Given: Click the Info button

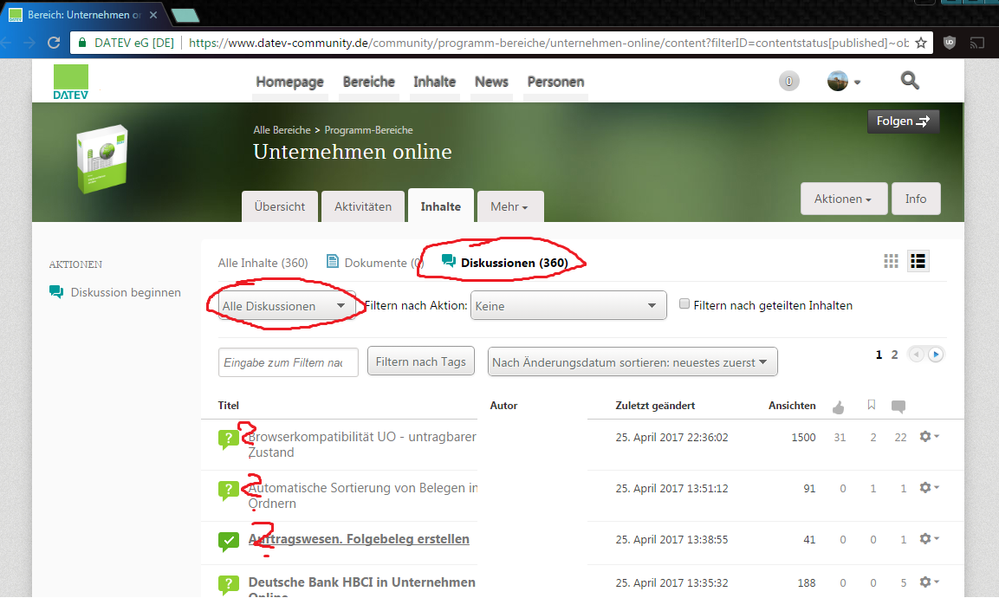Looking at the screenshot, I should [x=916, y=199].
